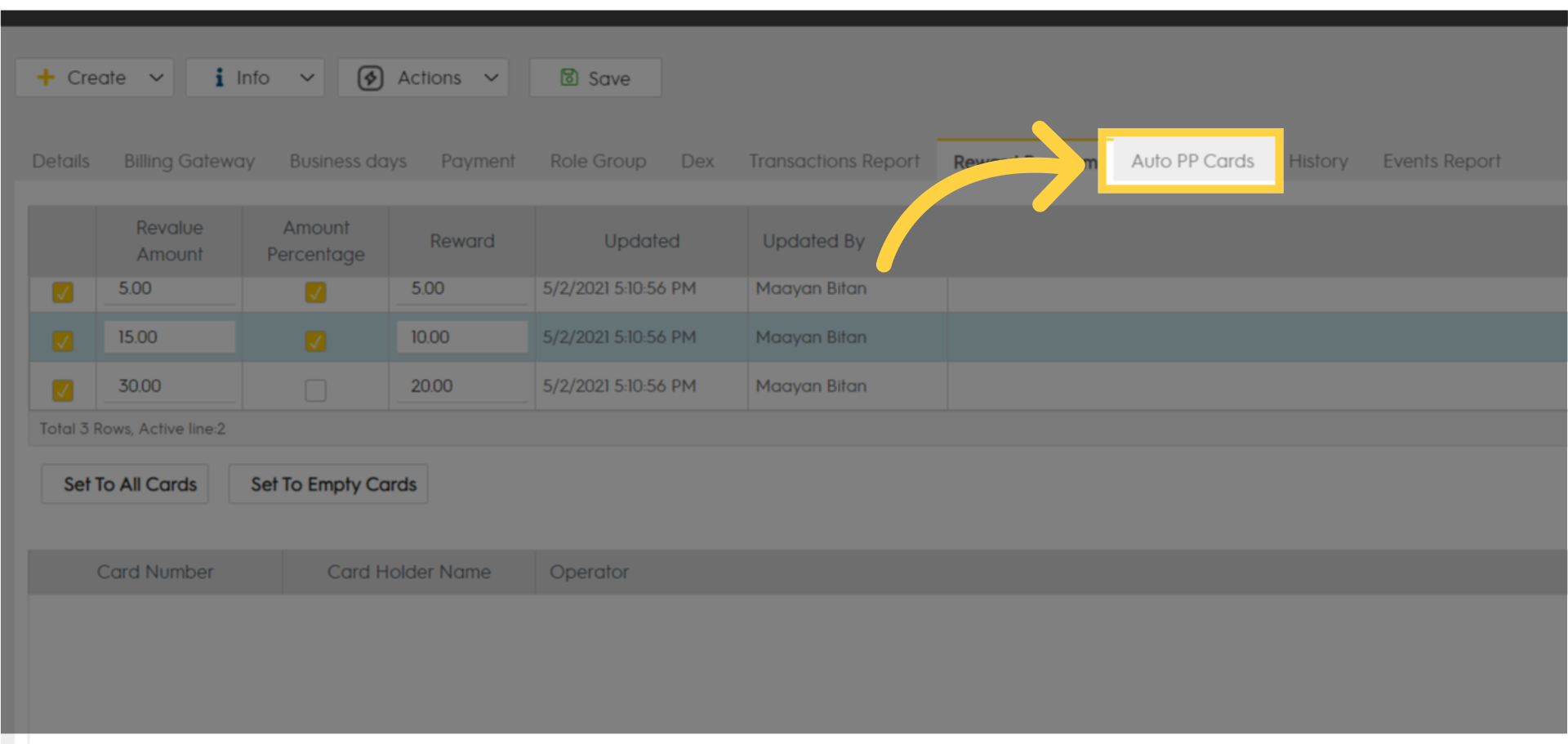
Task: Toggle the row checkbox for revalue 15.00
Action: (x=63, y=341)
